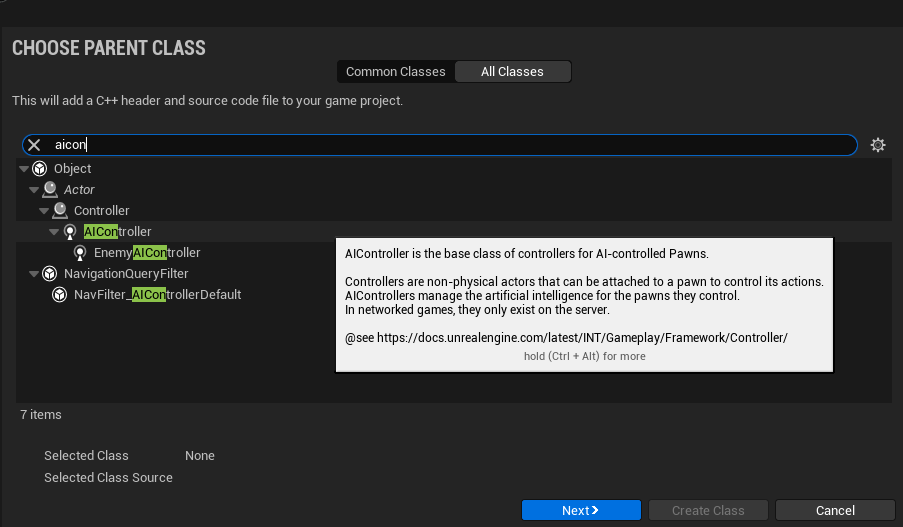Collapse the Controller tree node
The image size is (903, 527).
point(44,211)
